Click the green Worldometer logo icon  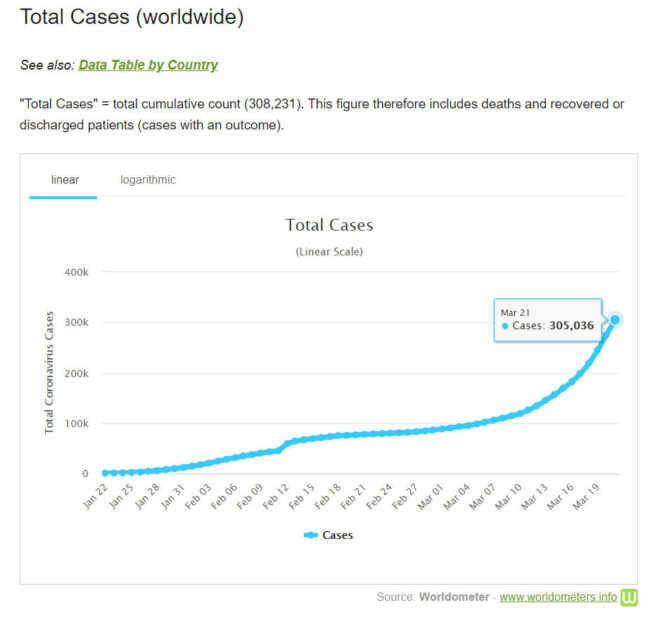point(630,597)
